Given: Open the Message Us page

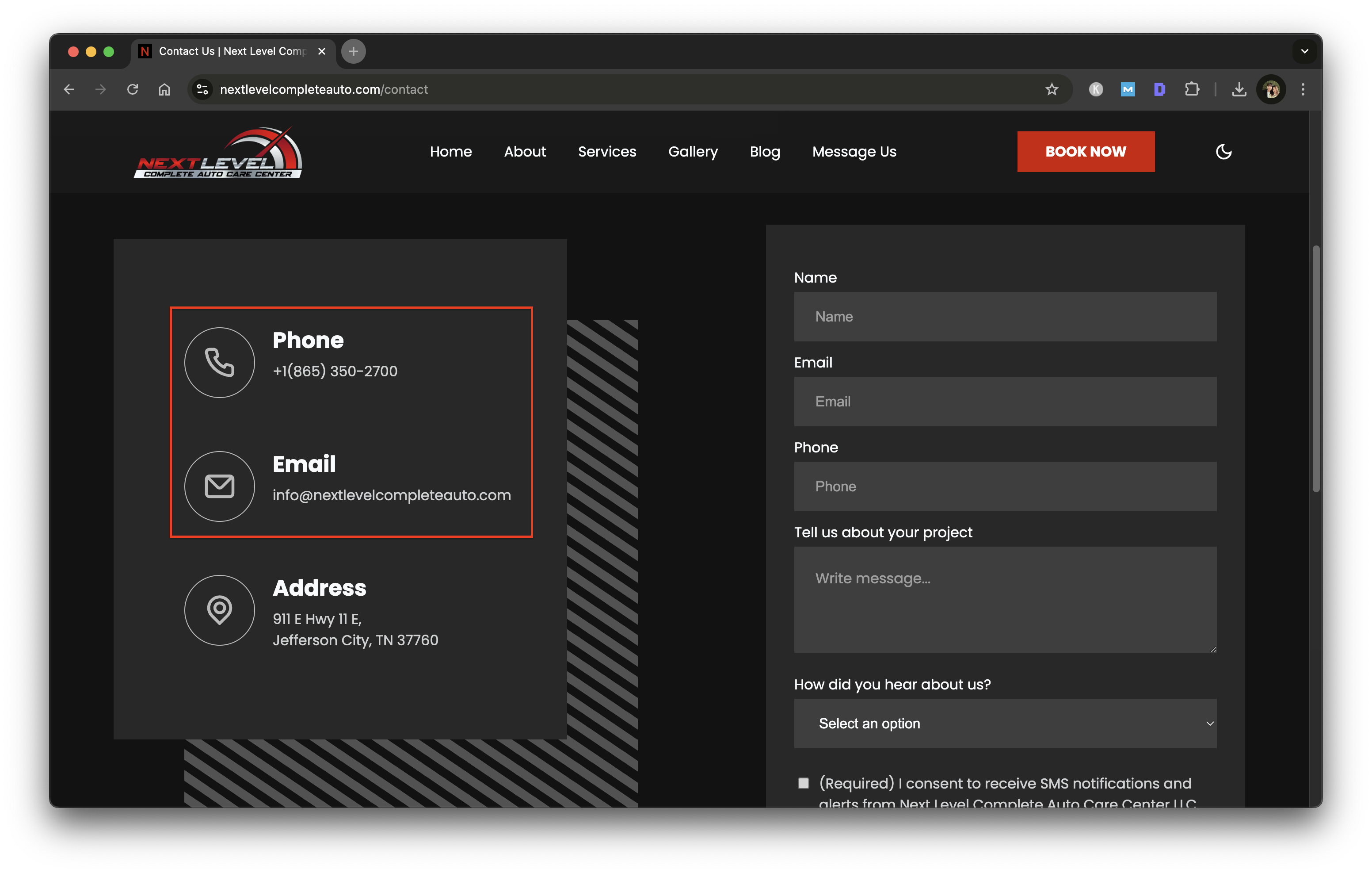Looking at the screenshot, I should tap(854, 152).
